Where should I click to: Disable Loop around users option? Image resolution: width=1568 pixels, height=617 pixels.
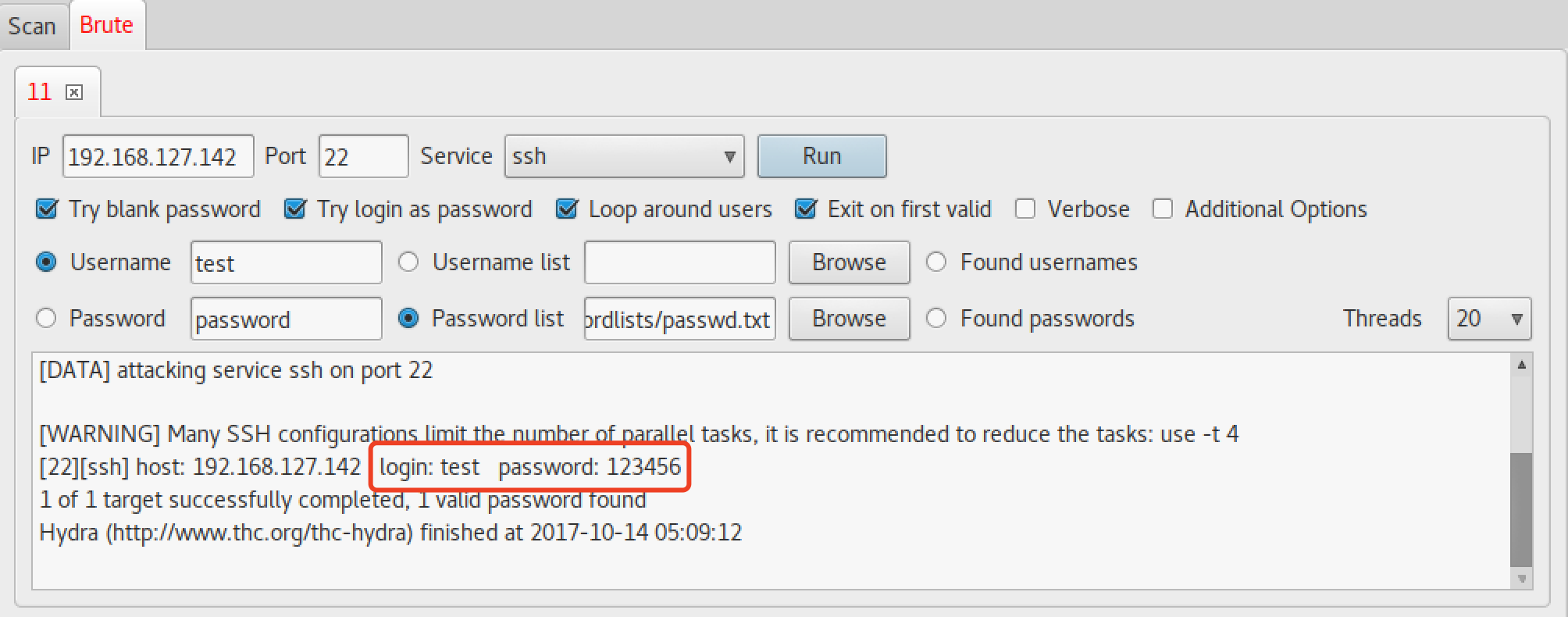click(567, 209)
